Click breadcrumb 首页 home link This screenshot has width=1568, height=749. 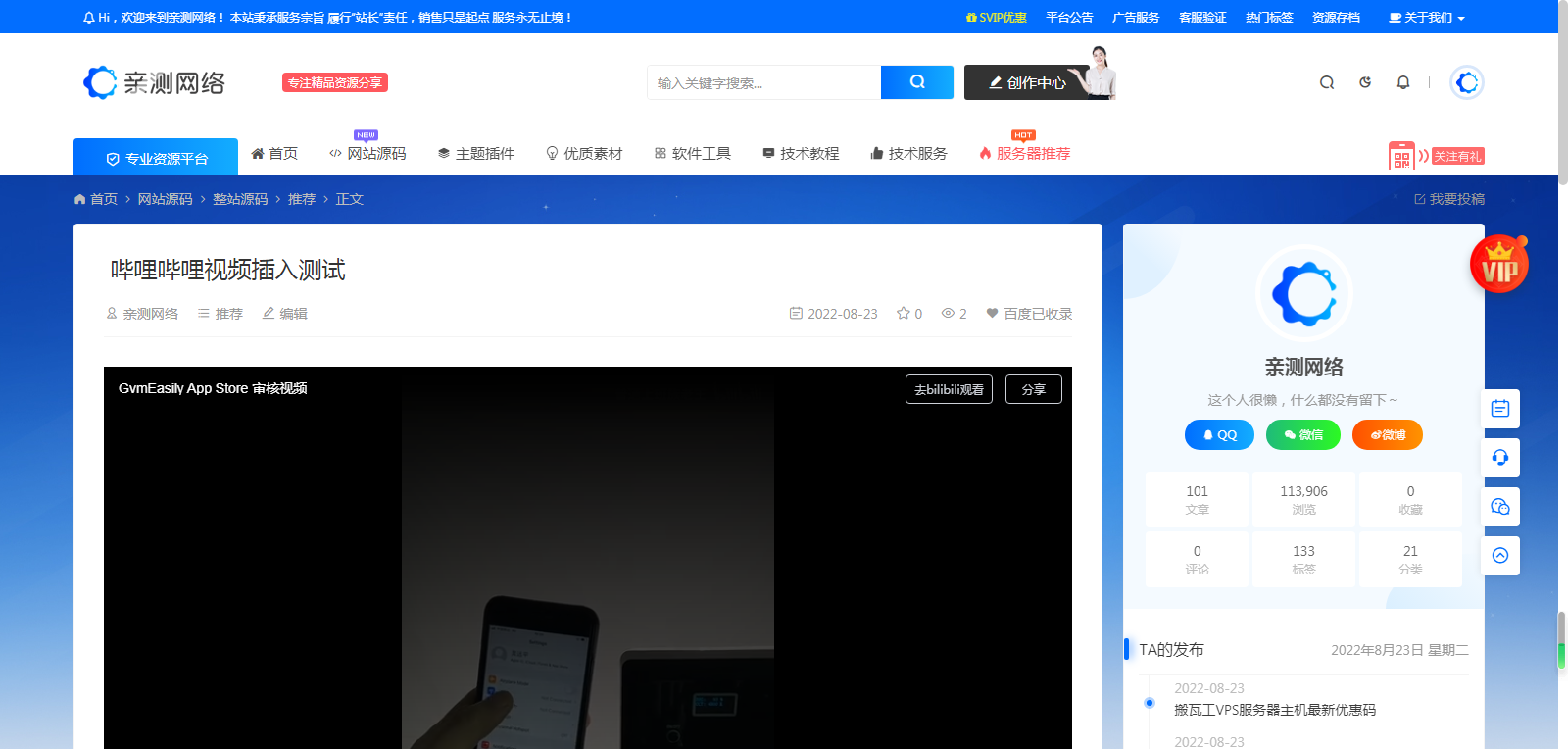click(x=96, y=199)
